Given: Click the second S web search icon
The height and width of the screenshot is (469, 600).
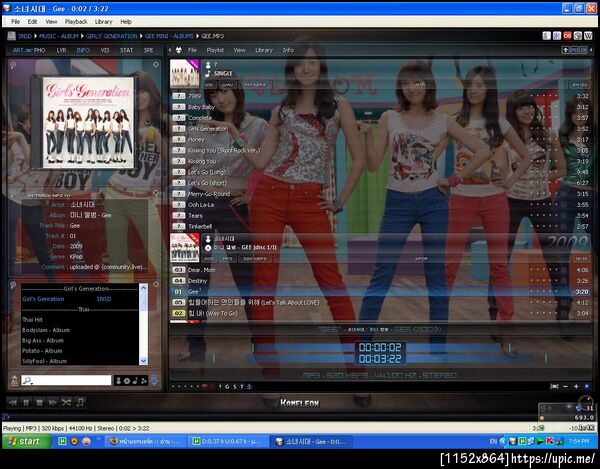Looking at the screenshot, I should pyautogui.click(x=557, y=36).
